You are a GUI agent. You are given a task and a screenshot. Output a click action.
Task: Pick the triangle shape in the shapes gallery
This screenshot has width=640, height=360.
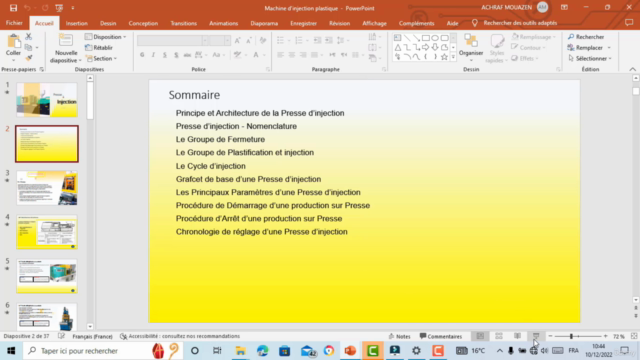click(398, 47)
